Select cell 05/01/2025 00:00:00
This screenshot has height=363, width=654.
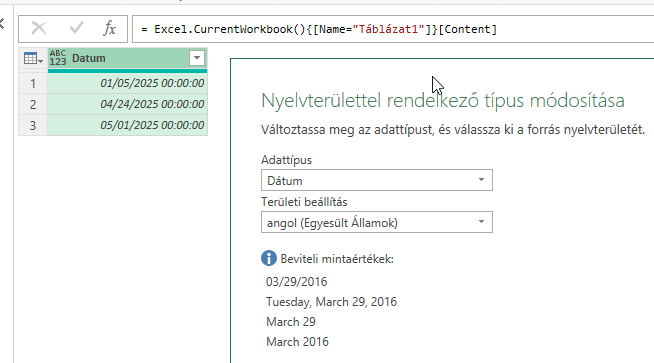point(127,125)
